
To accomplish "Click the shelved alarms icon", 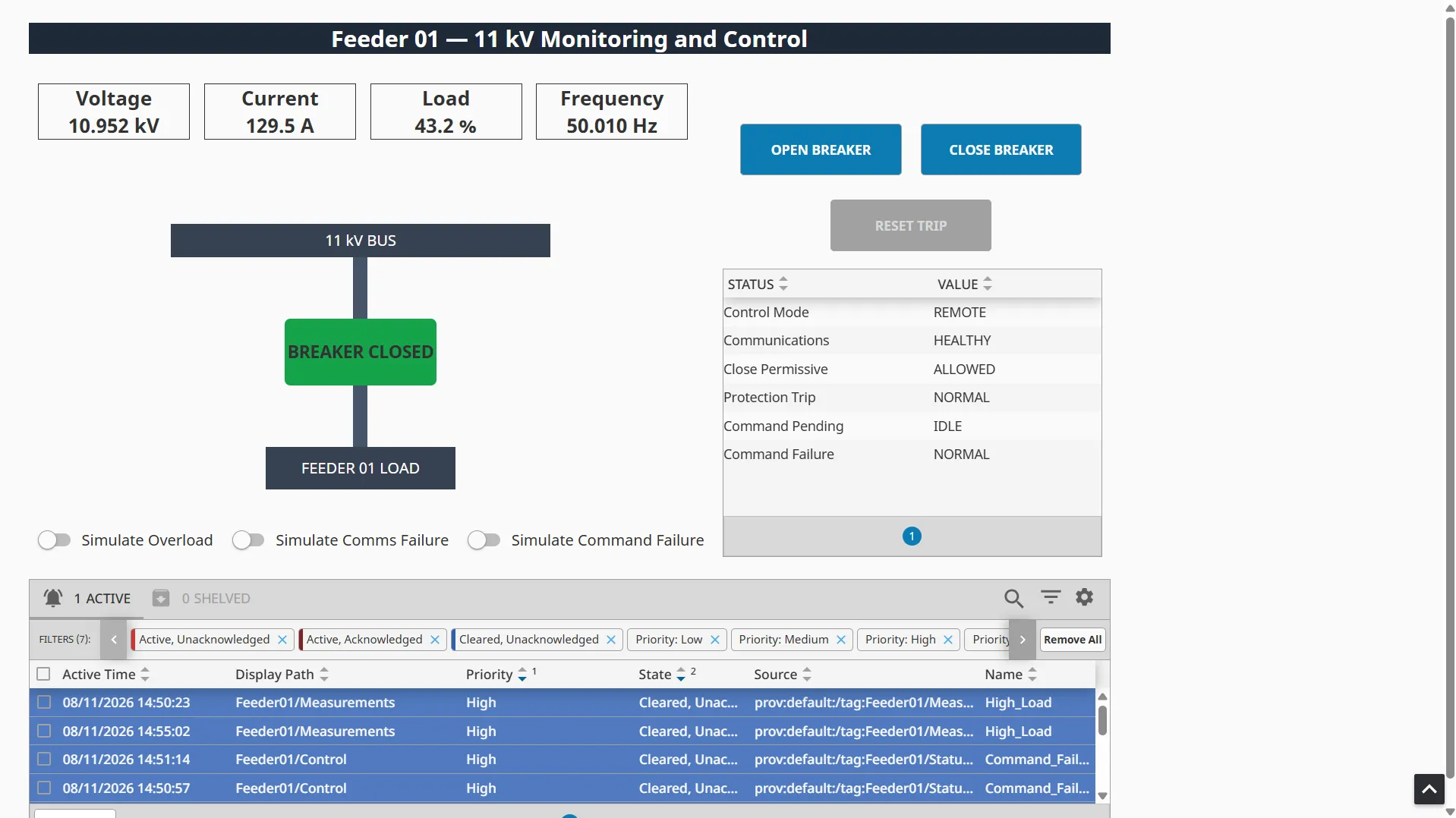I will coord(161,599).
